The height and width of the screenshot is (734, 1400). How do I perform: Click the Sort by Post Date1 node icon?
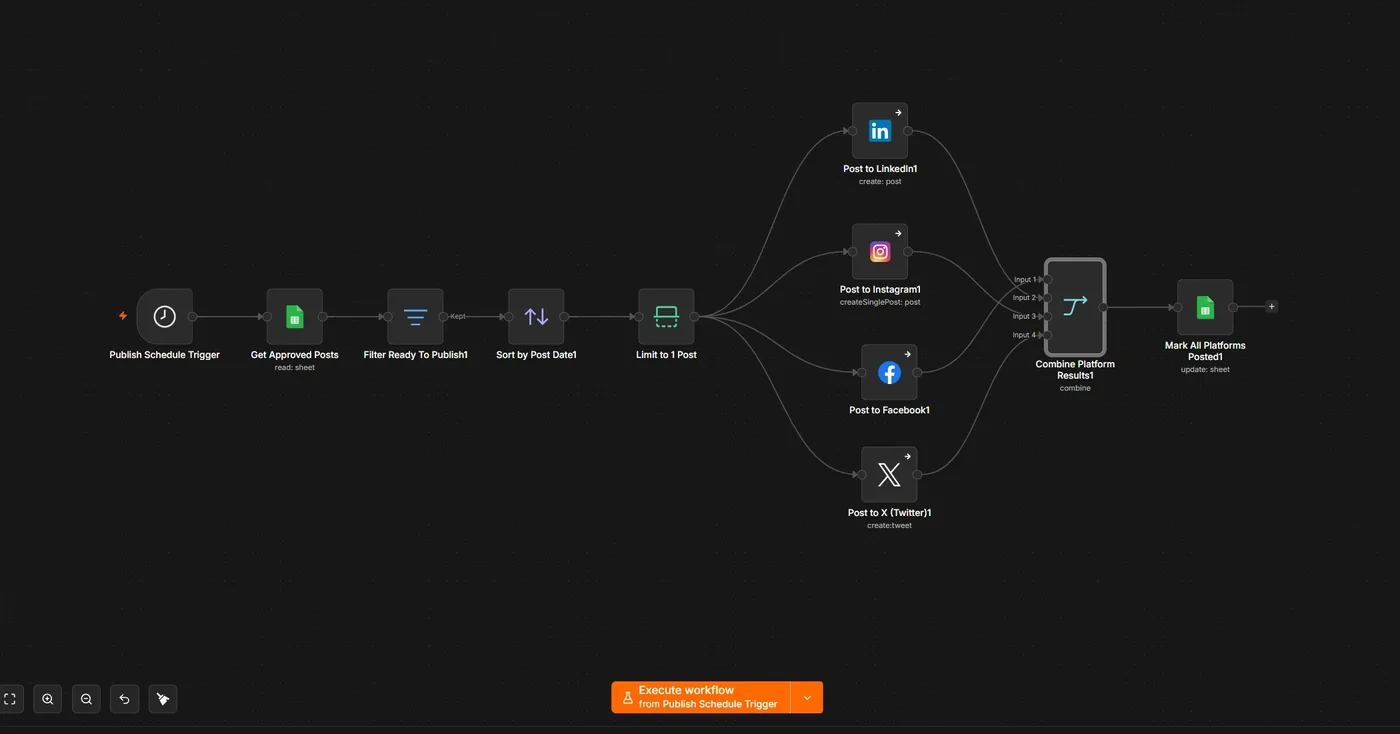pyautogui.click(x=536, y=317)
